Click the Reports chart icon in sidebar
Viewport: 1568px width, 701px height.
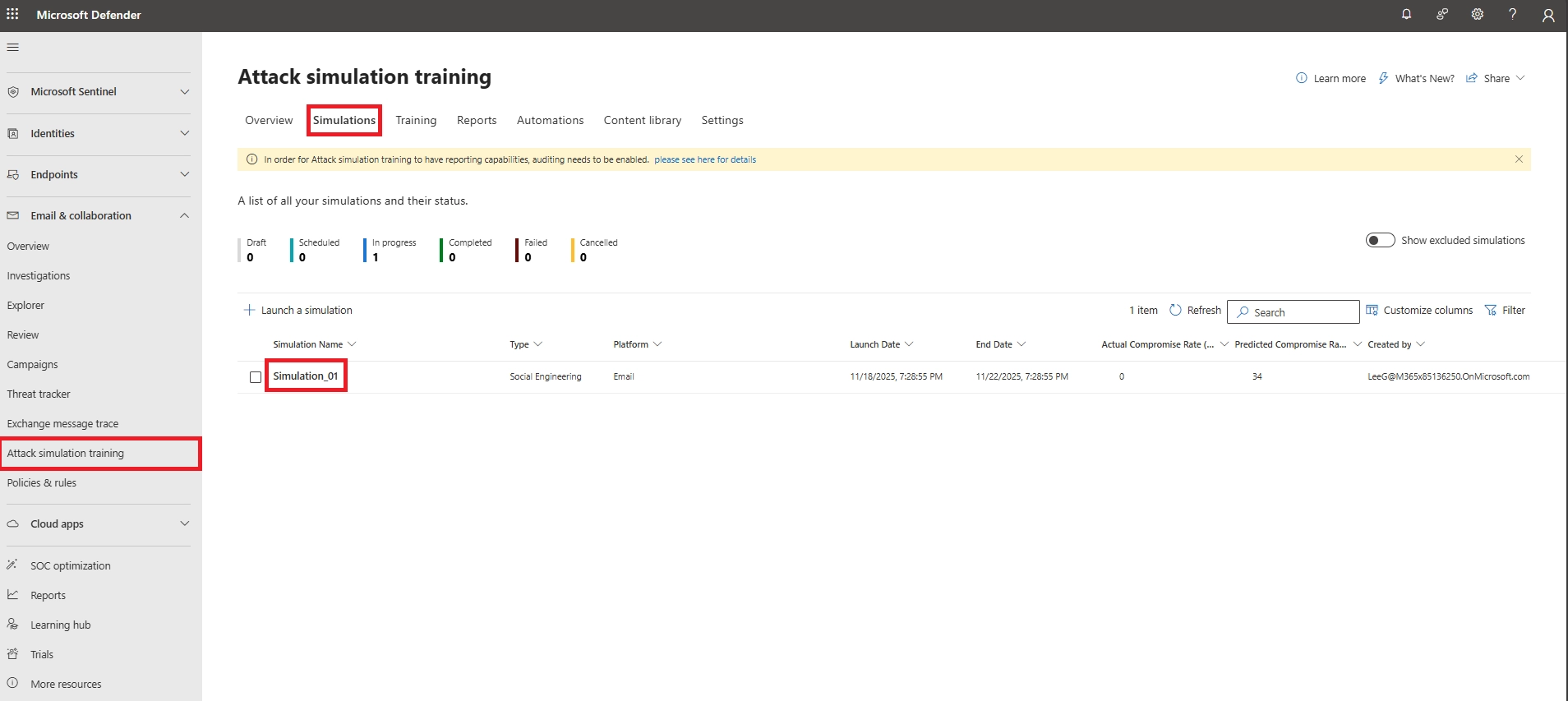(12, 594)
